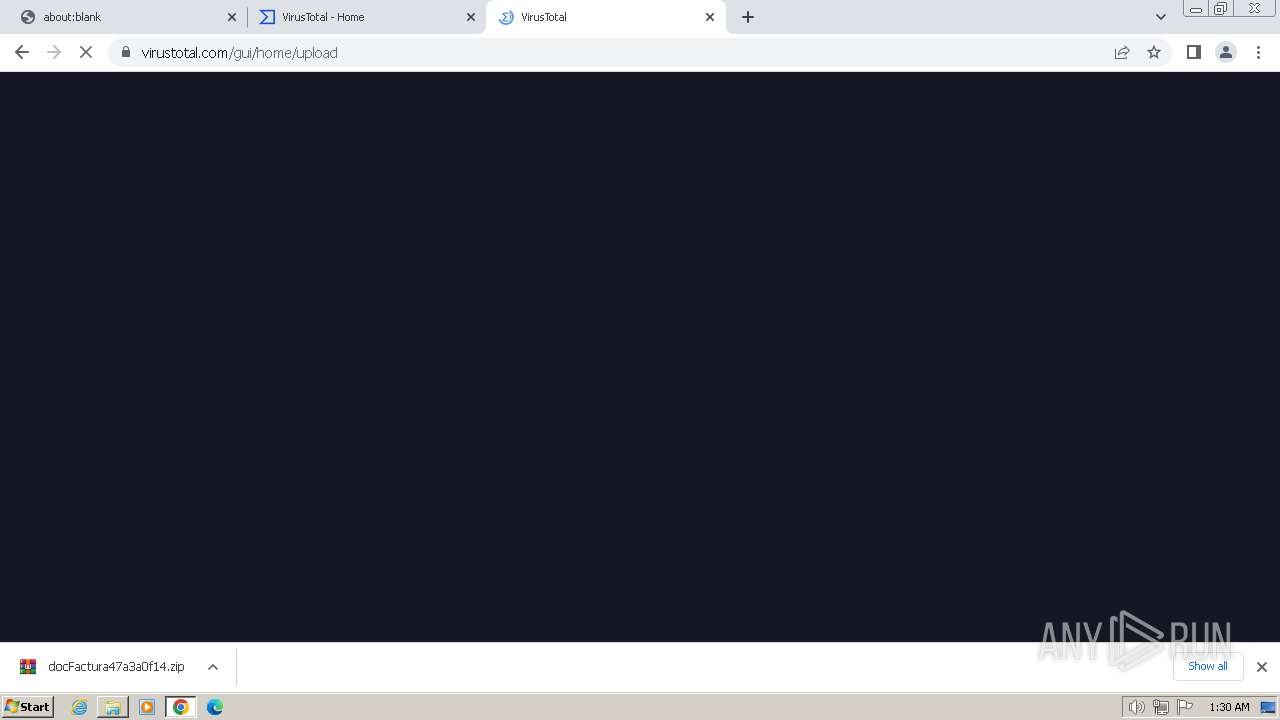
Task: Open File Explorer from taskbar
Action: tap(113, 707)
